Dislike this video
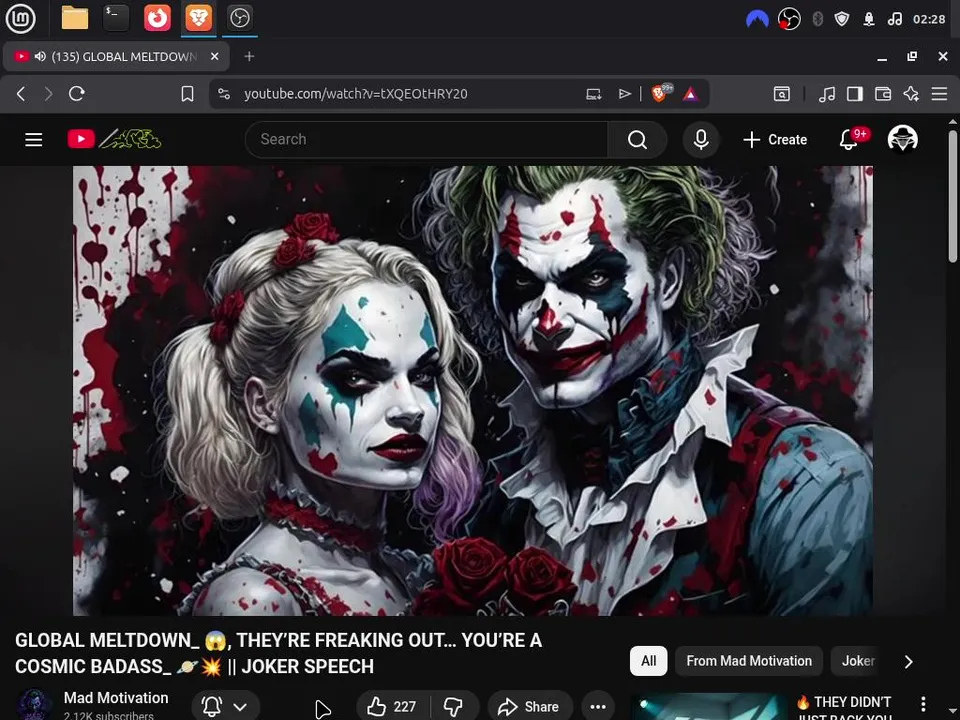Viewport: 960px width, 720px height. coord(454,707)
